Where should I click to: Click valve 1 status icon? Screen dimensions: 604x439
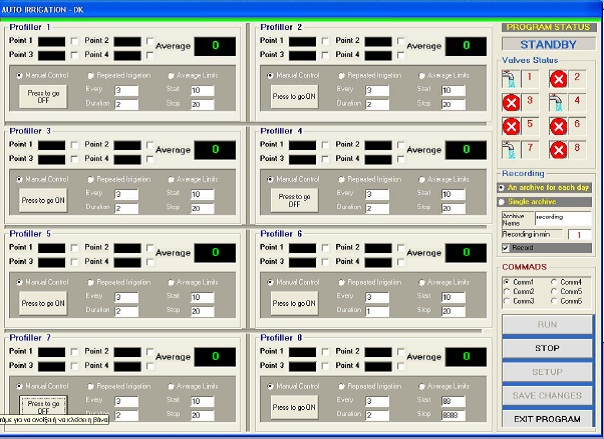[x=511, y=78]
